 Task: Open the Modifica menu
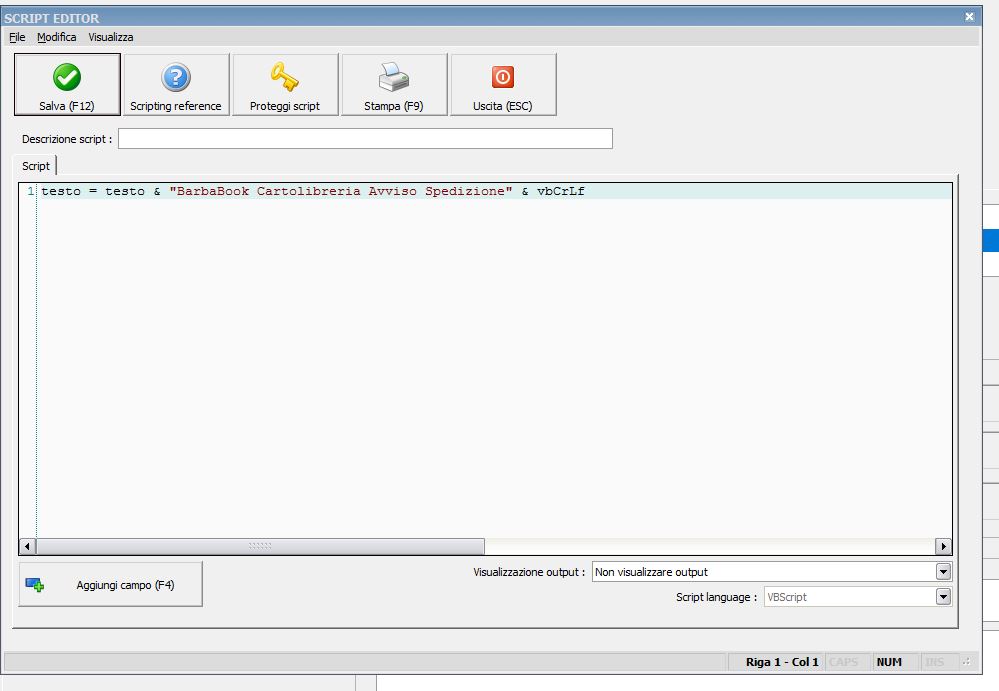(57, 37)
